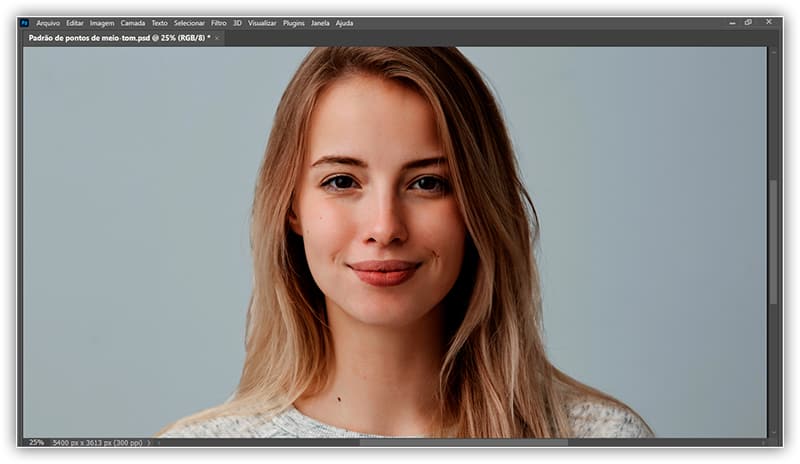
Task: Open the Arquivo menu
Action: coord(48,23)
